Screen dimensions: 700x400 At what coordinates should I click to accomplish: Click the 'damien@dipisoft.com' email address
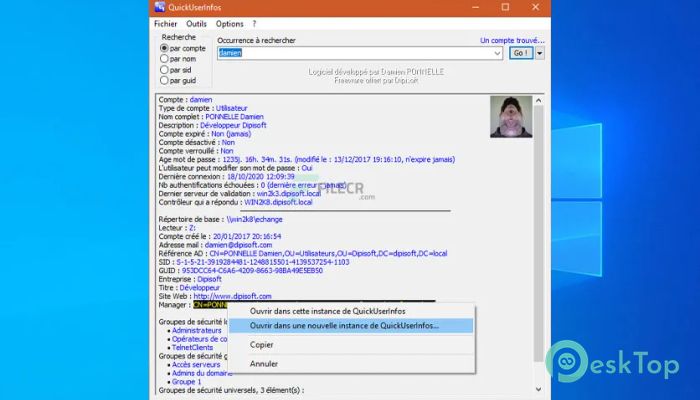[238, 245]
